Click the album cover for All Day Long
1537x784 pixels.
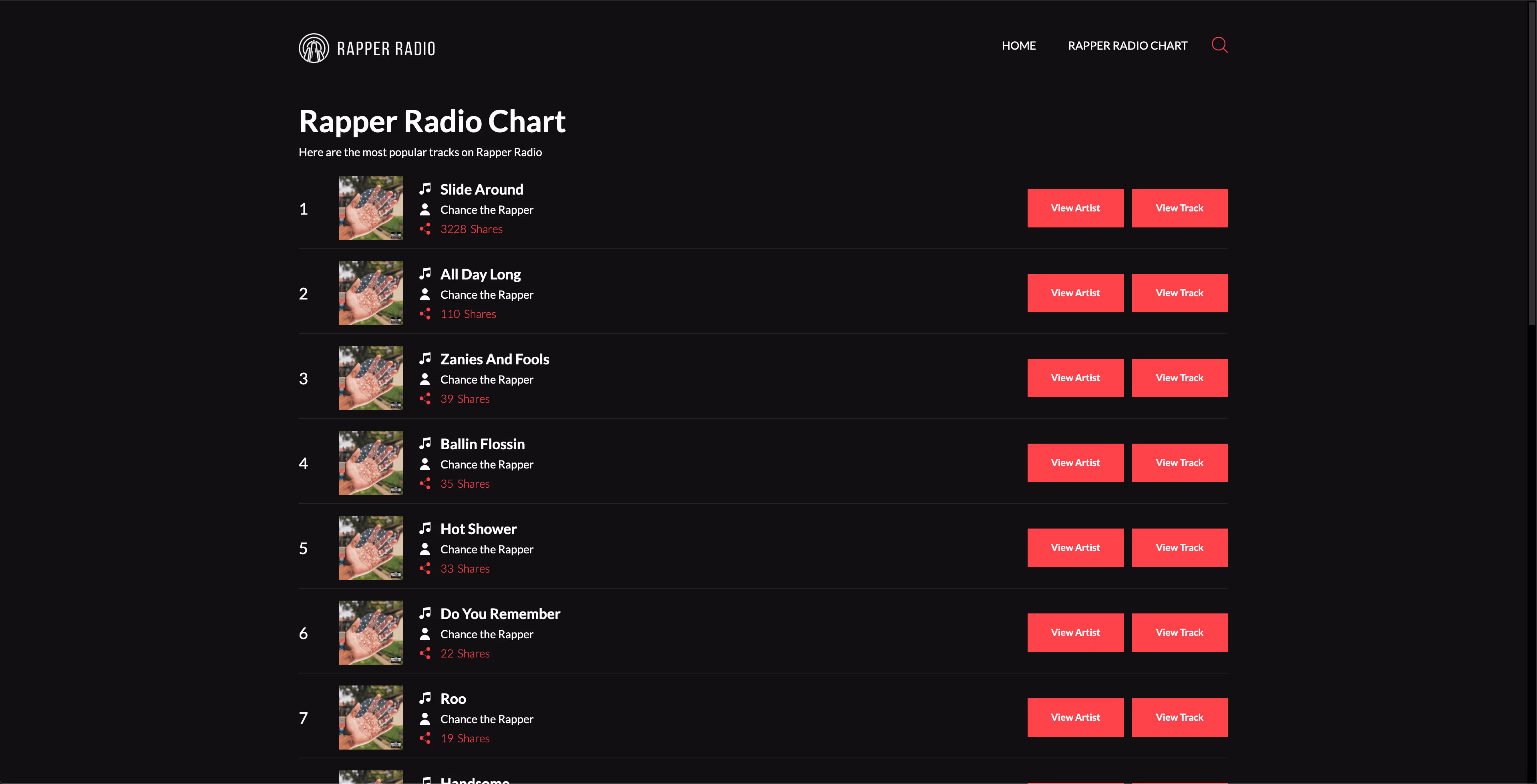(x=370, y=293)
